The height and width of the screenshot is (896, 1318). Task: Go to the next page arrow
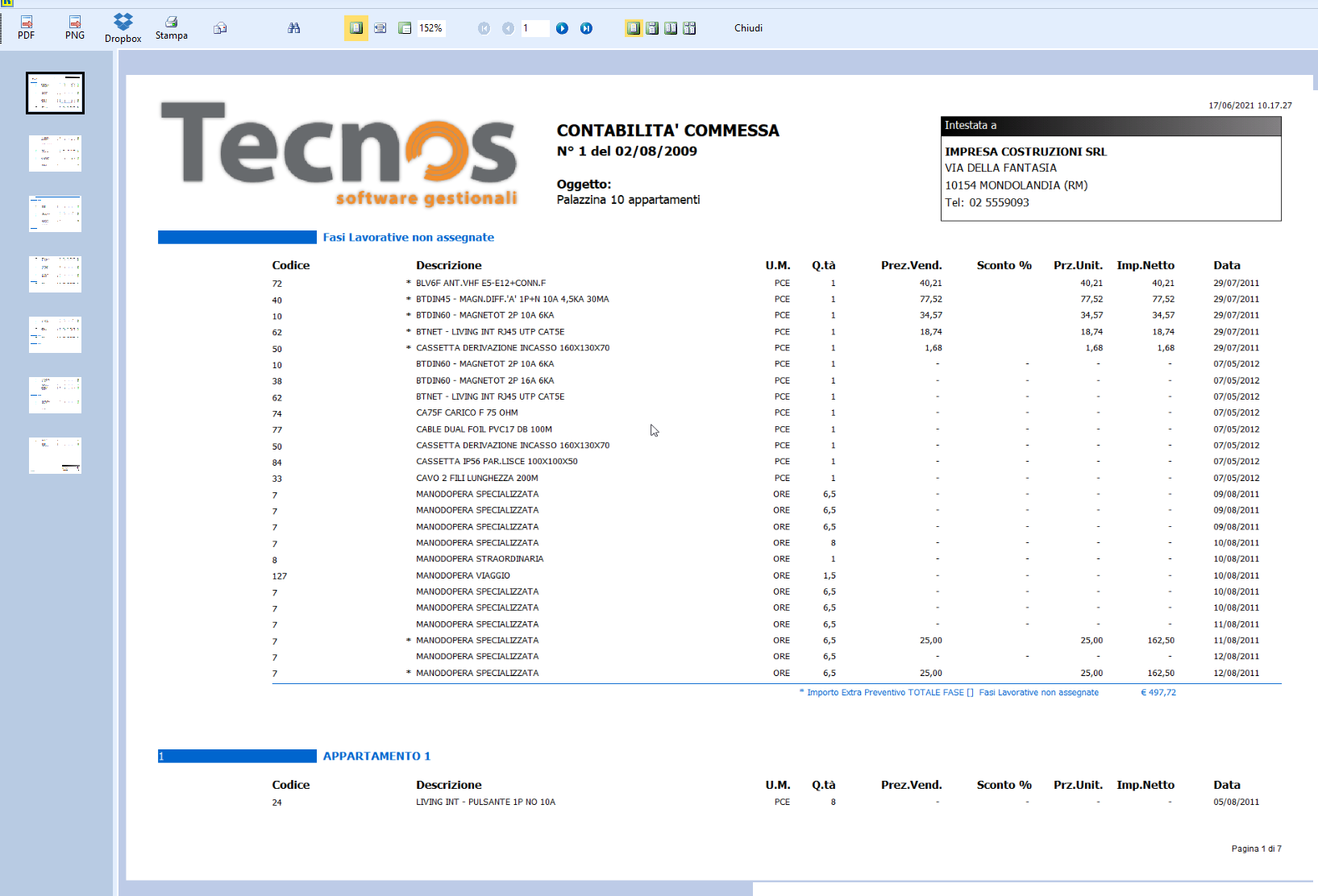click(x=562, y=28)
